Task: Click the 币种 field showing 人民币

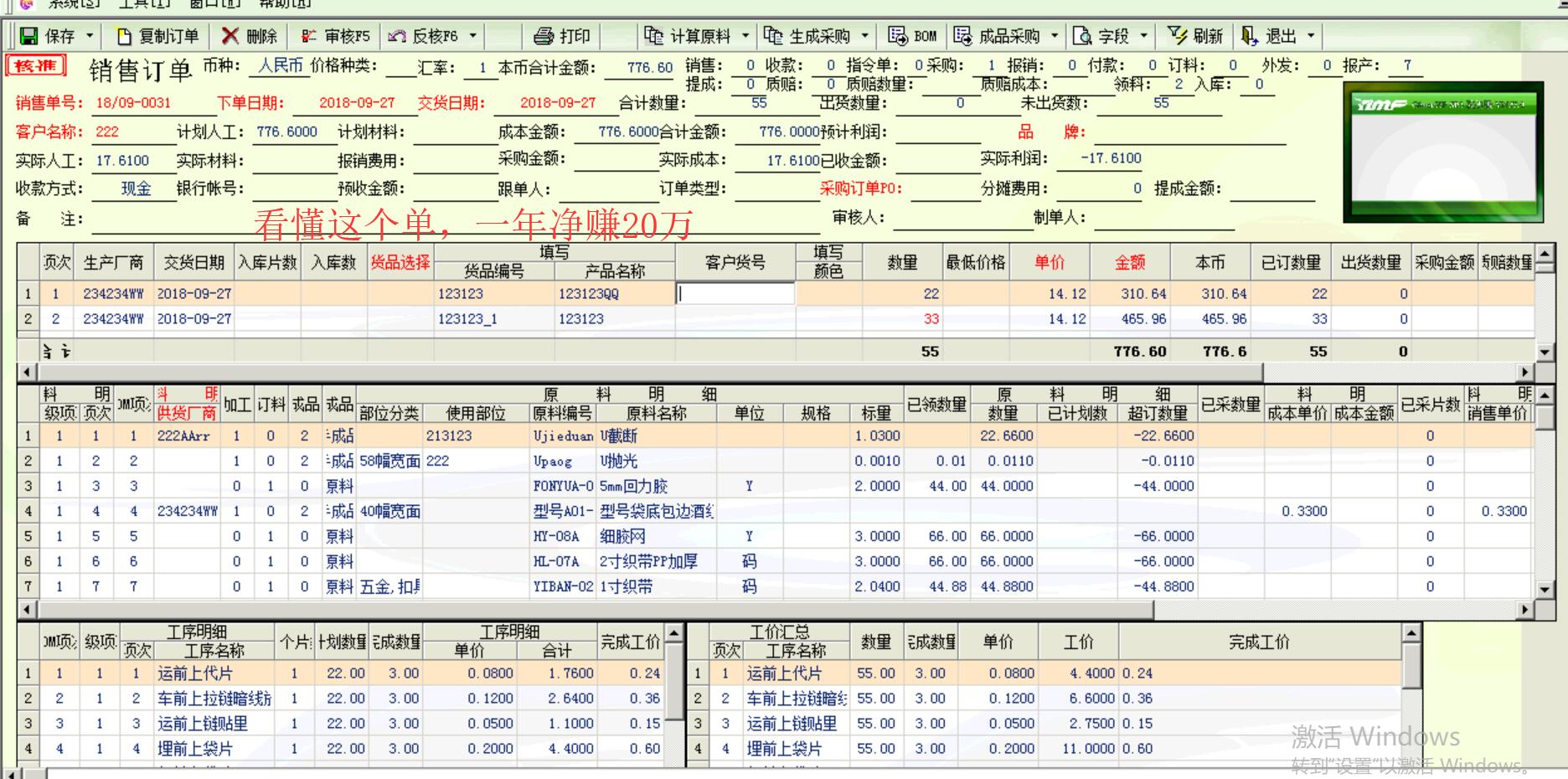Action: [280, 65]
